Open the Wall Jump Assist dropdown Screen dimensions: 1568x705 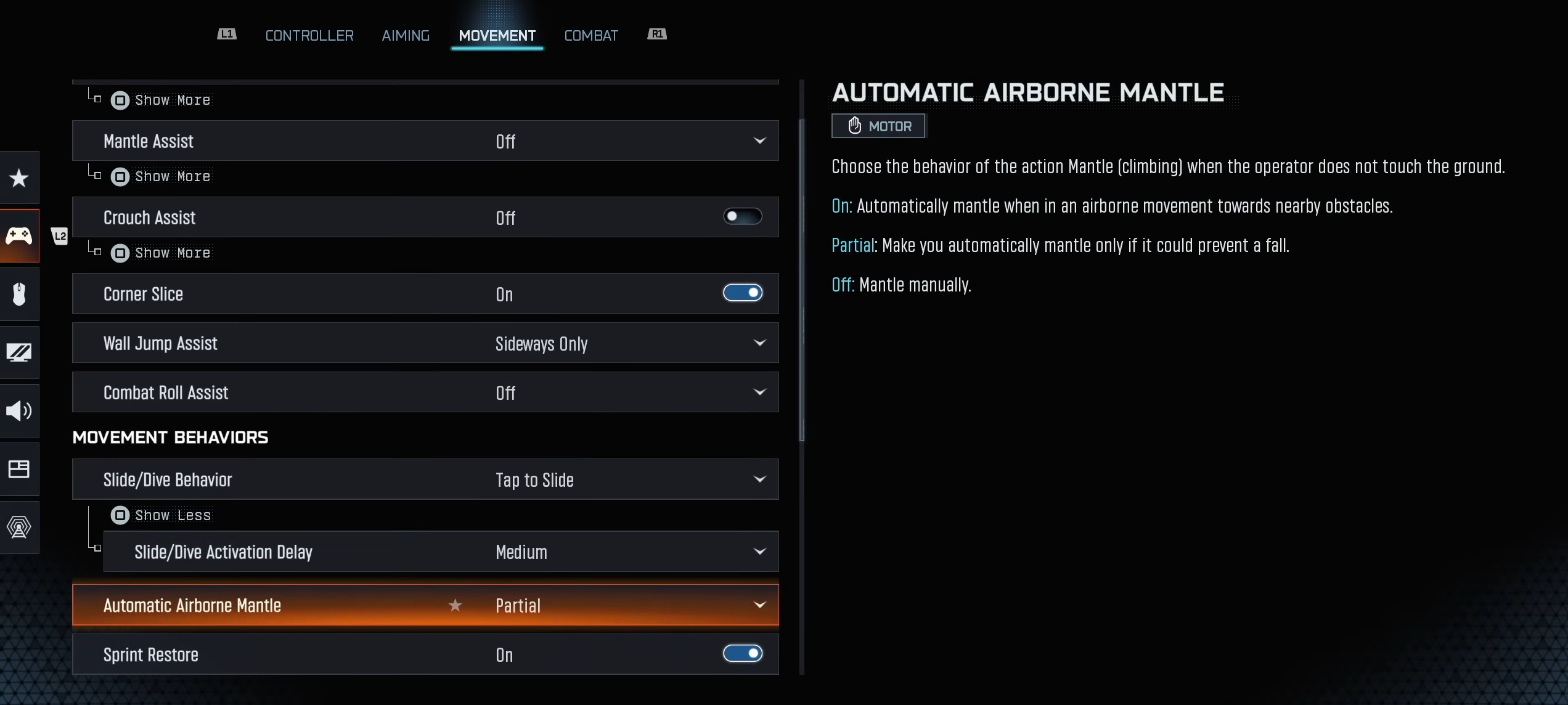759,343
